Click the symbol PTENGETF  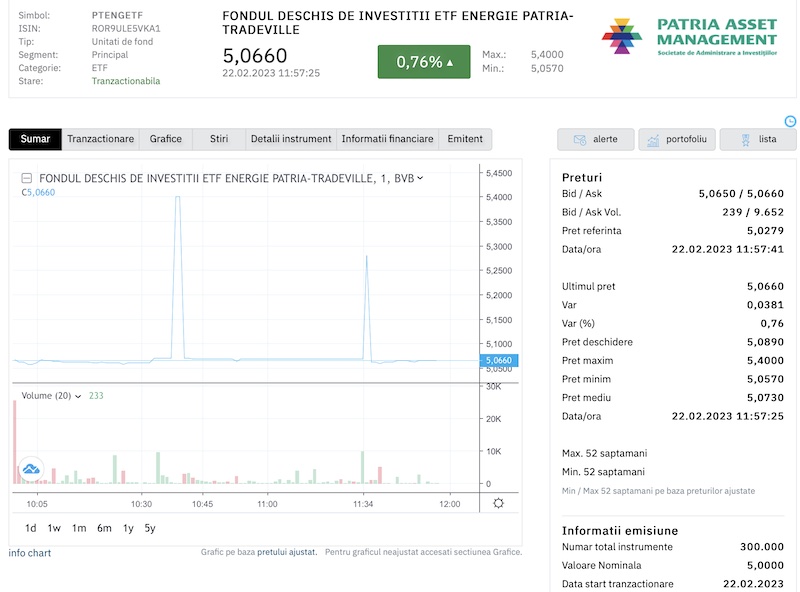117,15
